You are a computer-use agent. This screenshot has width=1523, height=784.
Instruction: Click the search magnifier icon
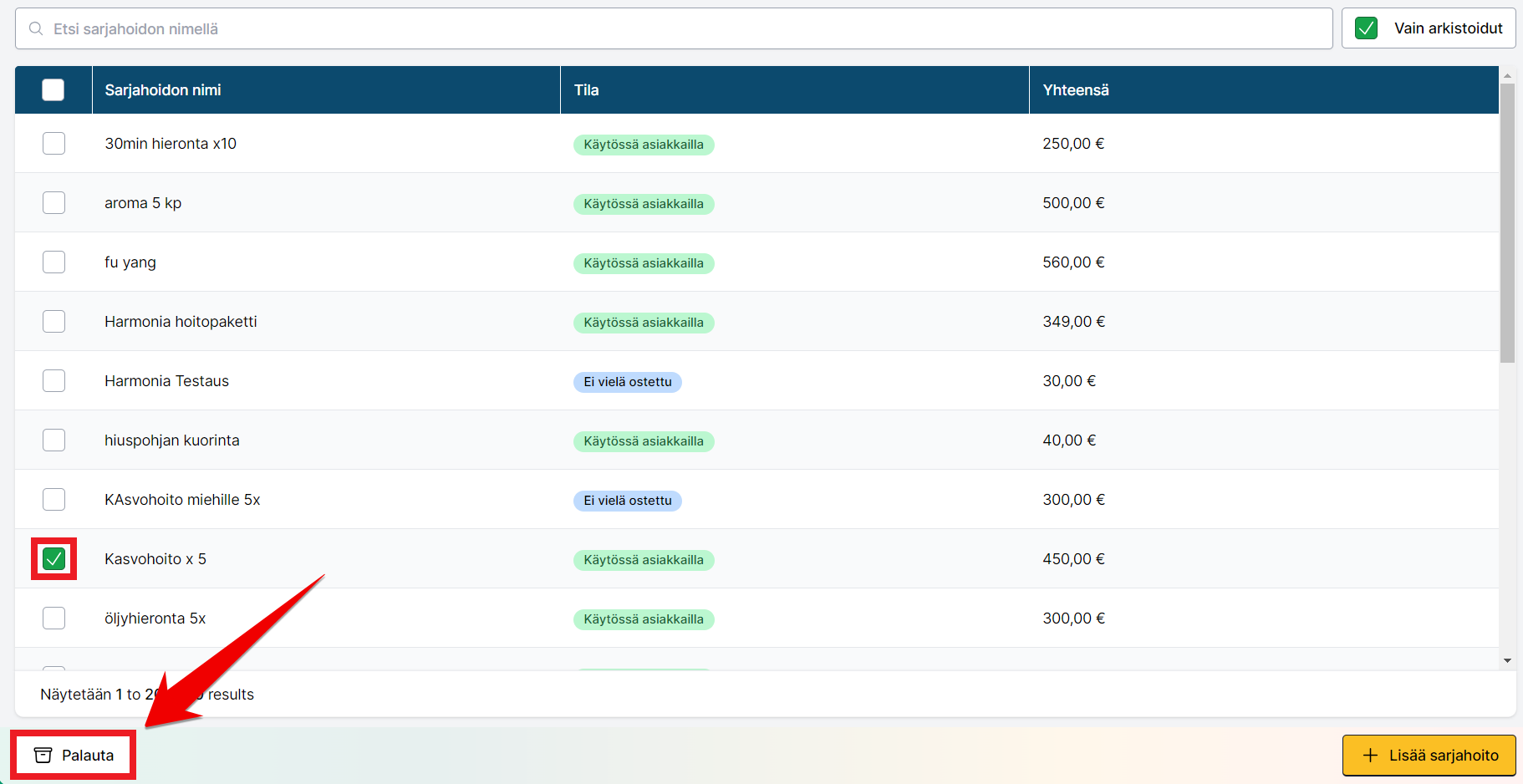click(x=36, y=29)
